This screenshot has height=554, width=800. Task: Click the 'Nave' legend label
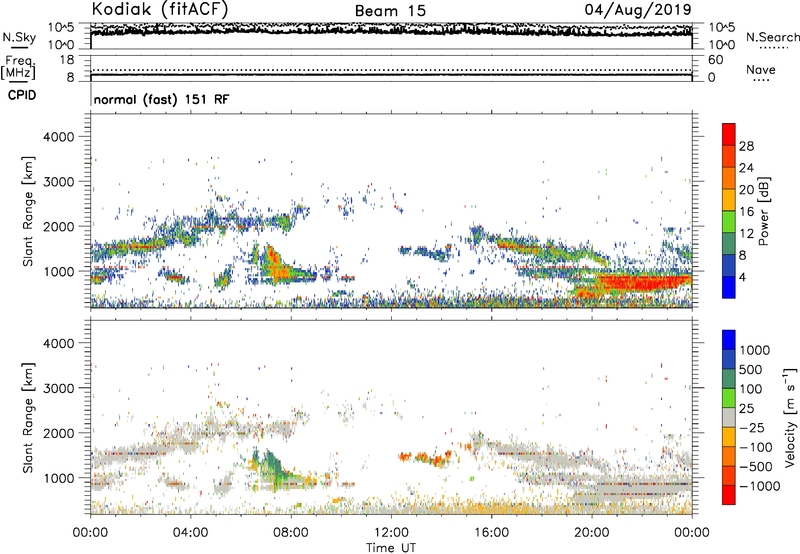click(761, 70)
